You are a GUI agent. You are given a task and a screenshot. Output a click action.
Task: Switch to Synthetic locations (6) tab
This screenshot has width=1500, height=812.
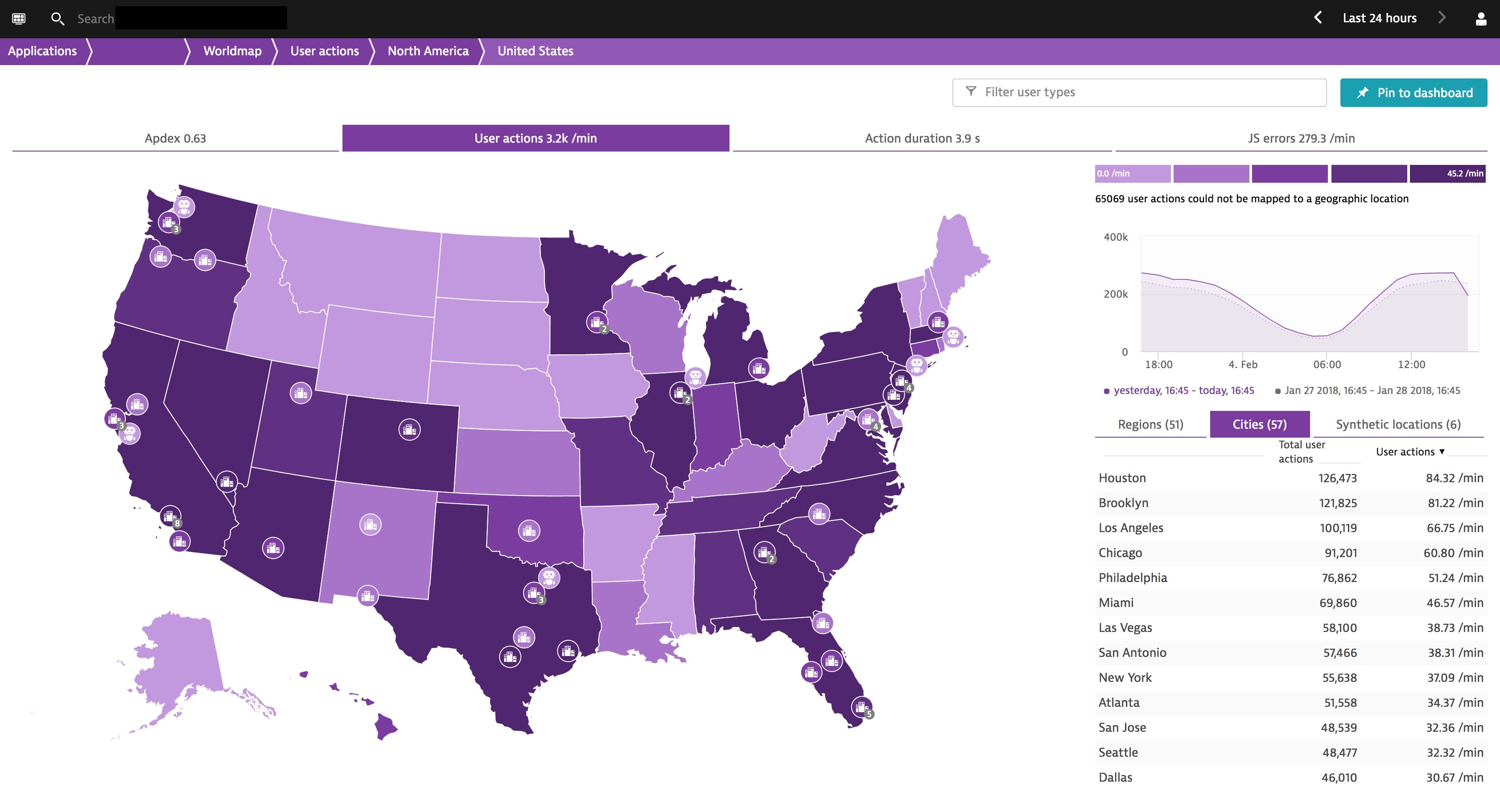(1398, 424)
